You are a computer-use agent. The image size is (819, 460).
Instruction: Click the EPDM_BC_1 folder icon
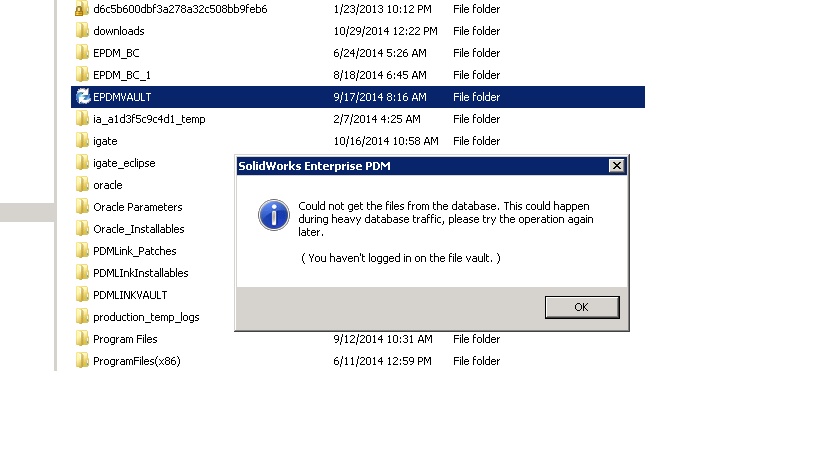pyautogui.click(x=82, y=75)
